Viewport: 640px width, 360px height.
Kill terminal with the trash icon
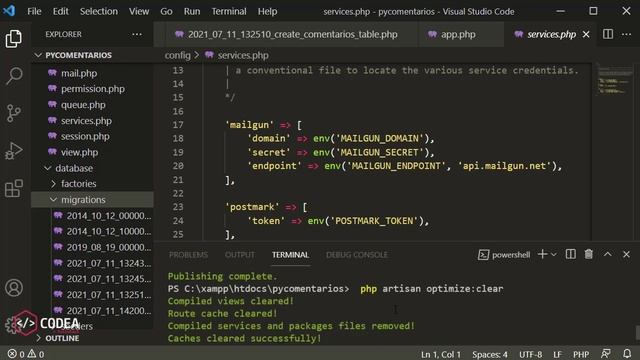(x=589, y=254)
